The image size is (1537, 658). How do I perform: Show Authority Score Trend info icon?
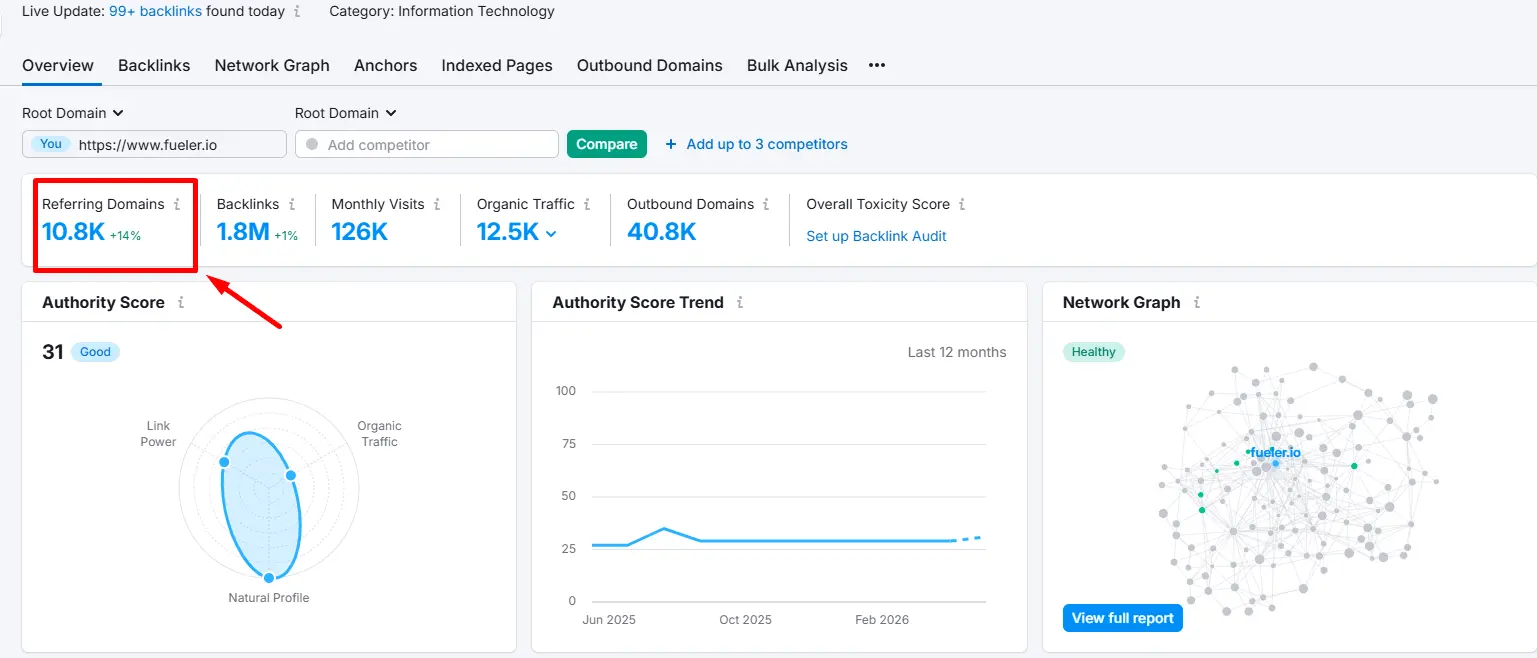[740, 302]
